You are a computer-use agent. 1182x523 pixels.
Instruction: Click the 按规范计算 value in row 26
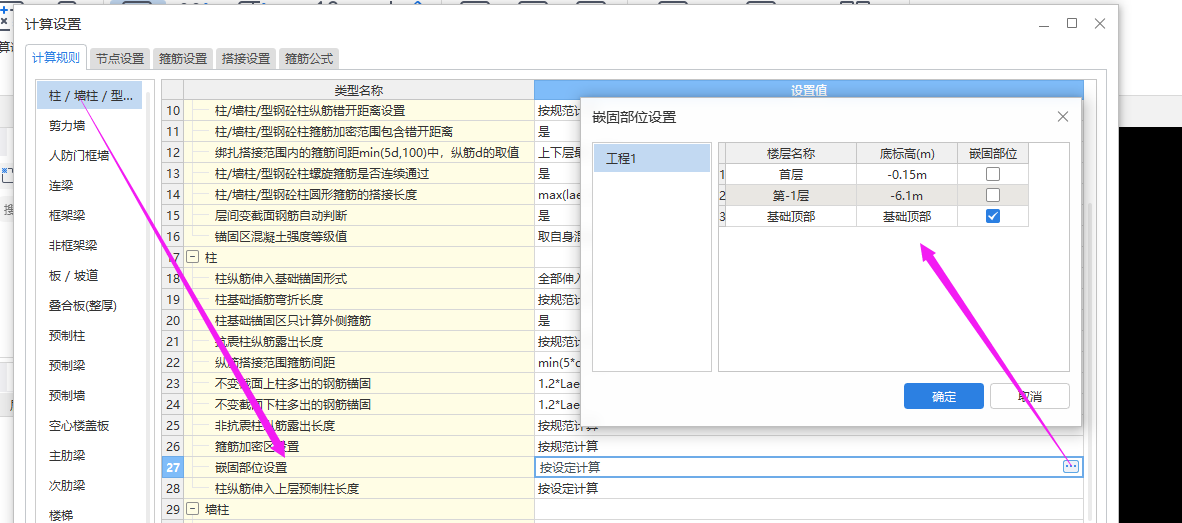pos(809,446)
